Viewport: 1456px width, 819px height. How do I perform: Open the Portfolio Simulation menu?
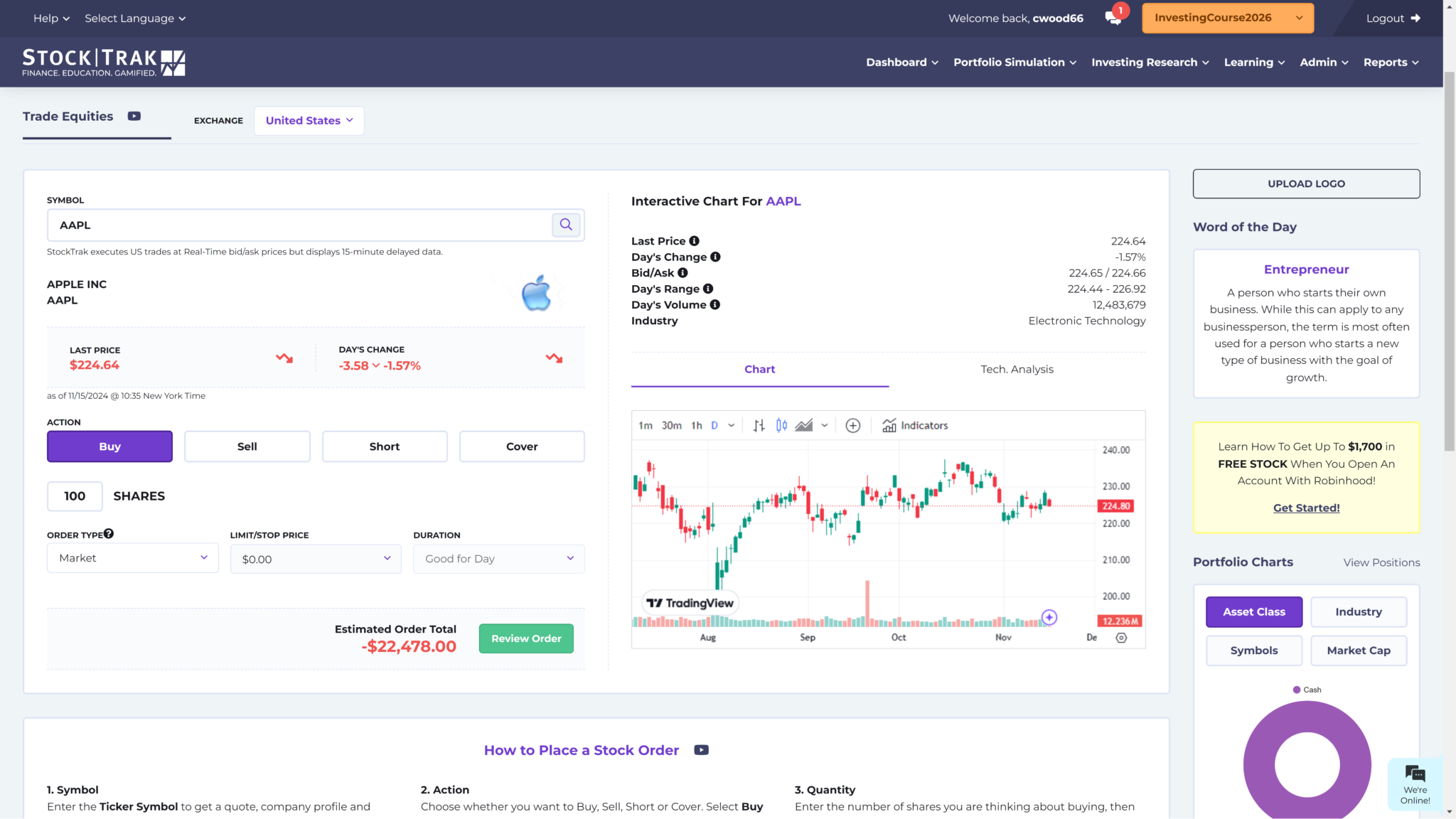click(1015, 62)
